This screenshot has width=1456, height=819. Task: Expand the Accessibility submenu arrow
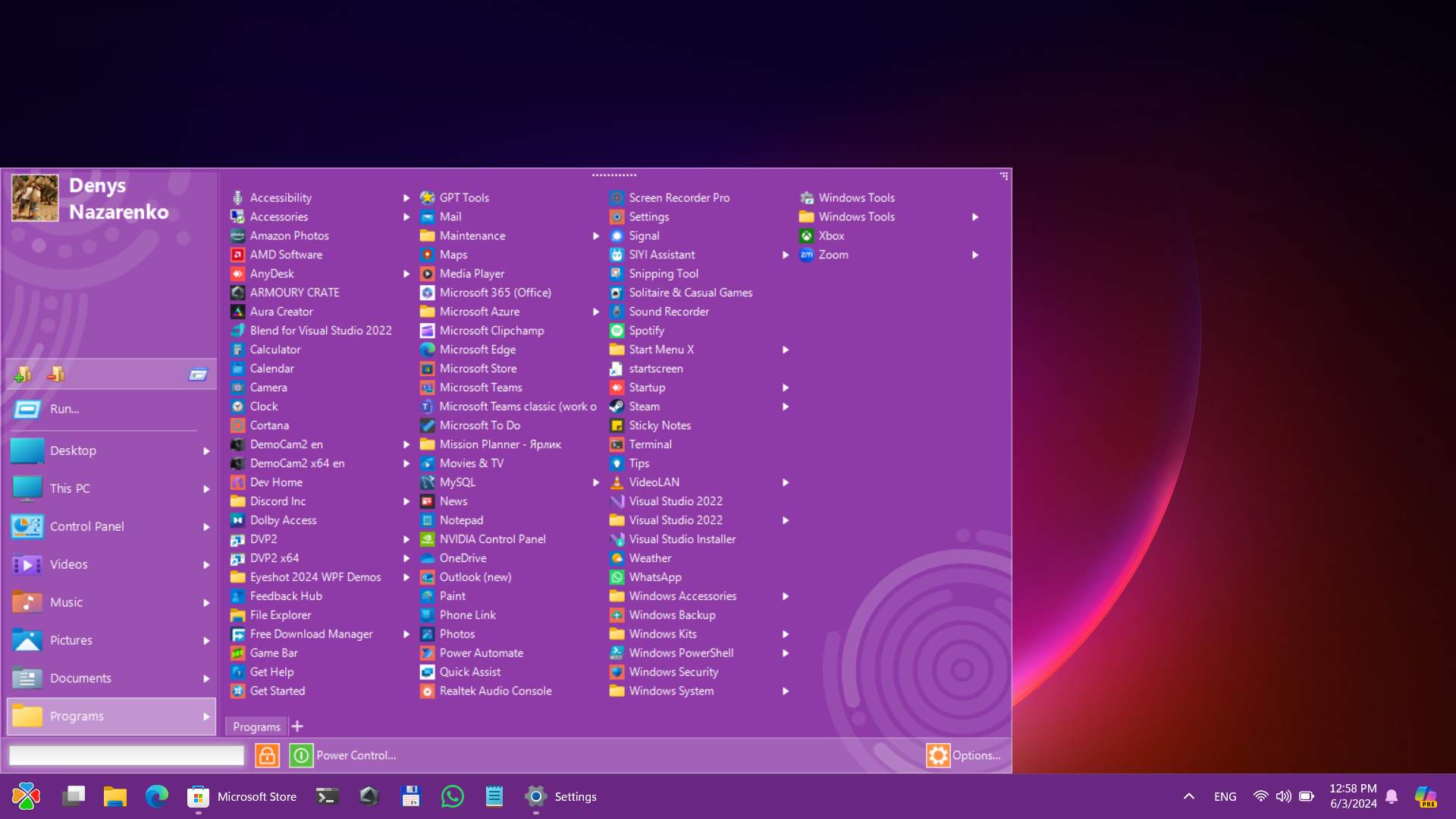(x=406, y=198)
